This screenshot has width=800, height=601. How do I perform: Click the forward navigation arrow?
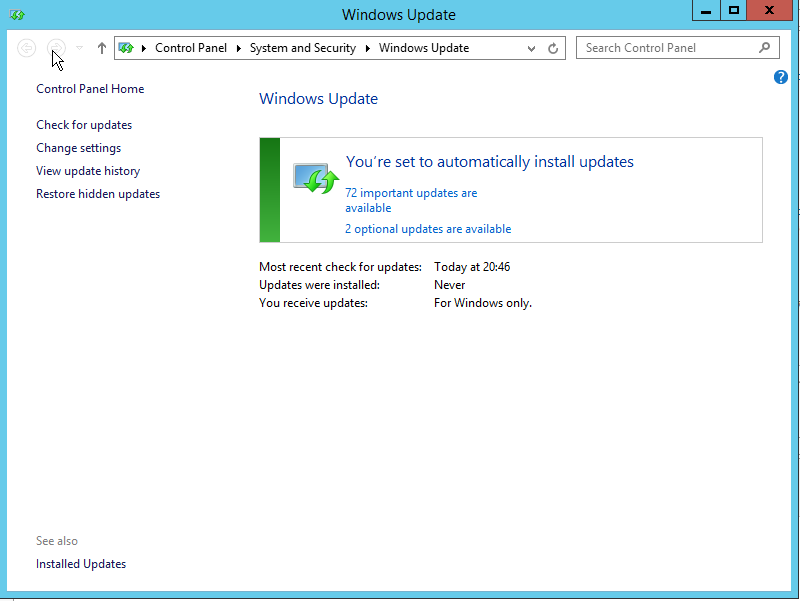56,48
